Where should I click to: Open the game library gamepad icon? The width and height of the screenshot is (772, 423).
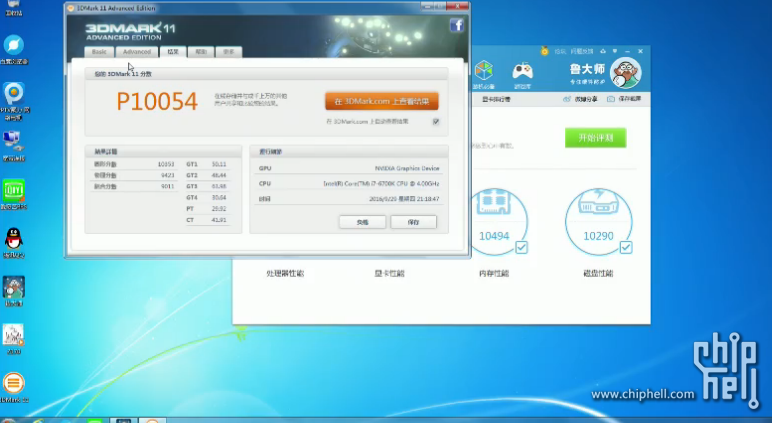pyautogui.click(x=521, y=72)
